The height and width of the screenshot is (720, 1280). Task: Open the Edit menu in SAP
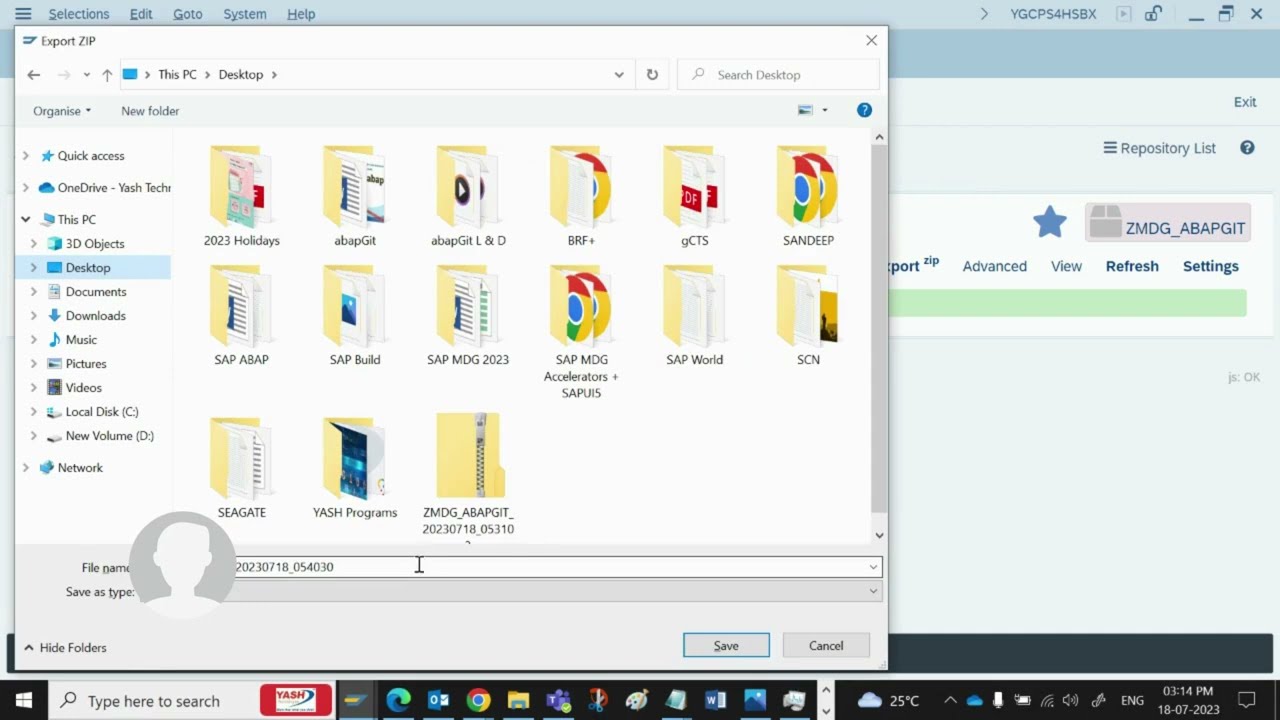pos(141,14)
